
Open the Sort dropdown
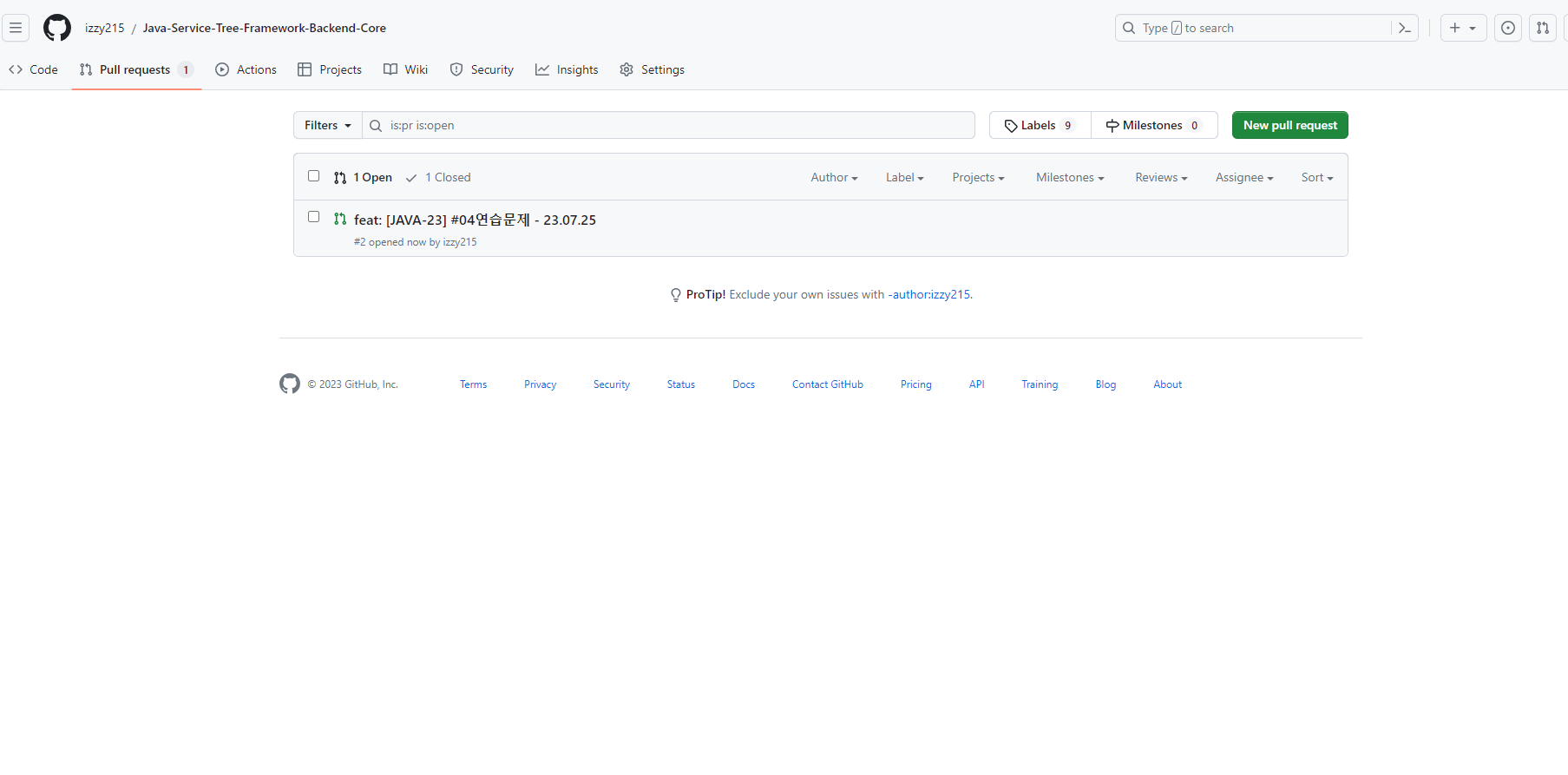click(x=1317, y=177)
